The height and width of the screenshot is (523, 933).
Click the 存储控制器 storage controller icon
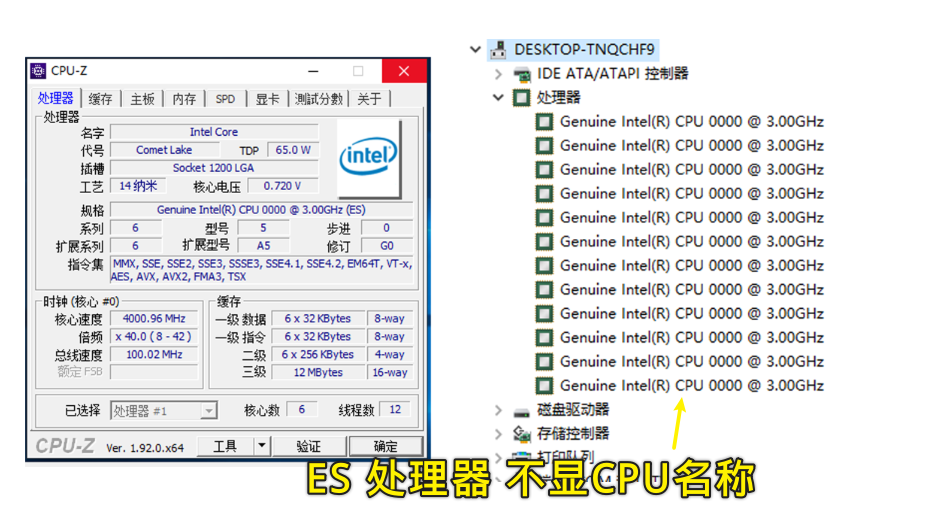(522, 434)
